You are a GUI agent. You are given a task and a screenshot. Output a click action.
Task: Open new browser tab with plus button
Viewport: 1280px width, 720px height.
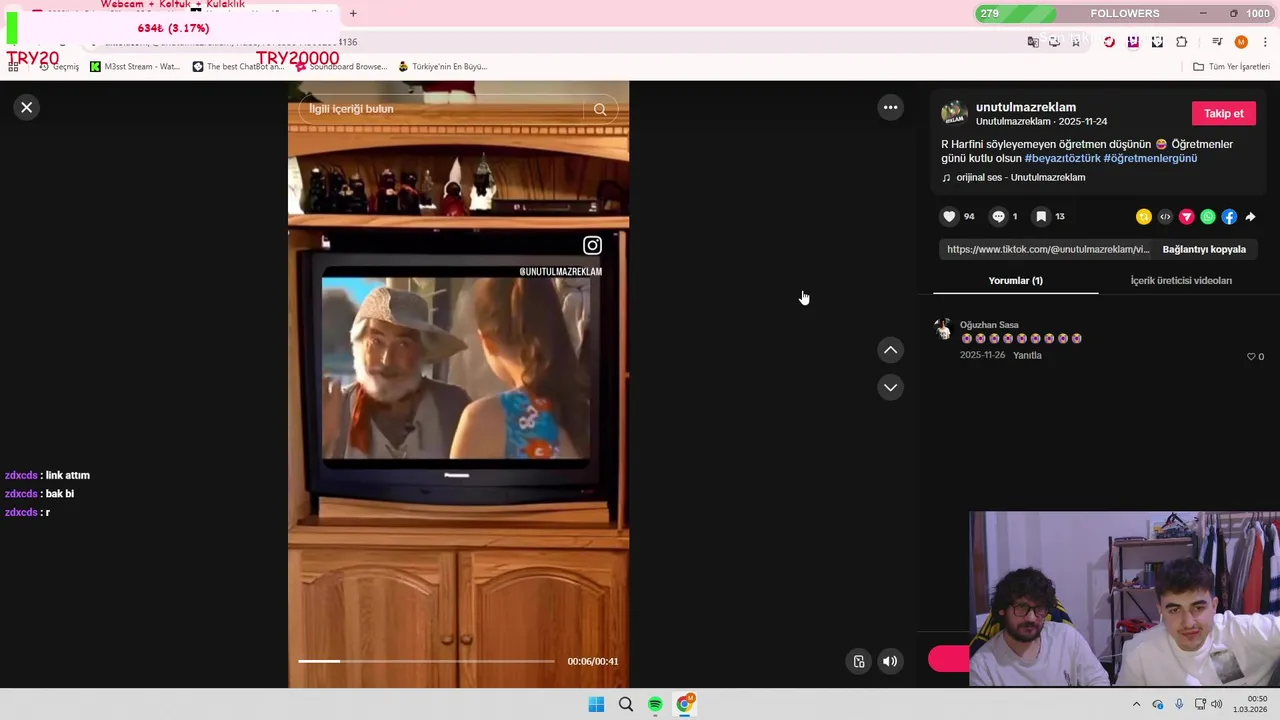click(x=353, y=13)
